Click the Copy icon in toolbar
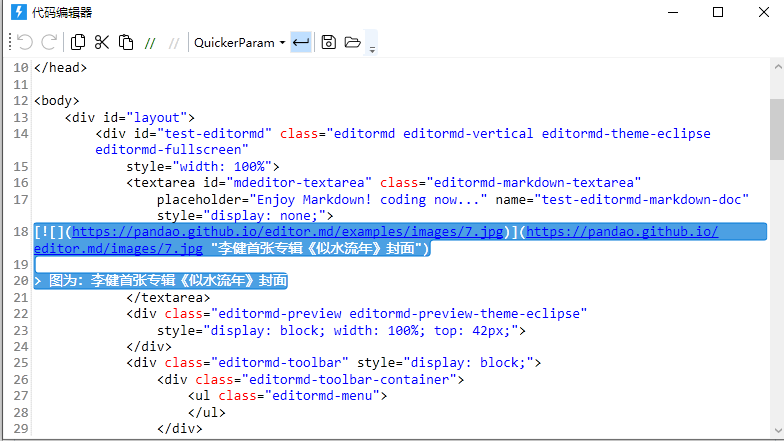This screenshot has height=441, width=784. click(x=78, y=42)
